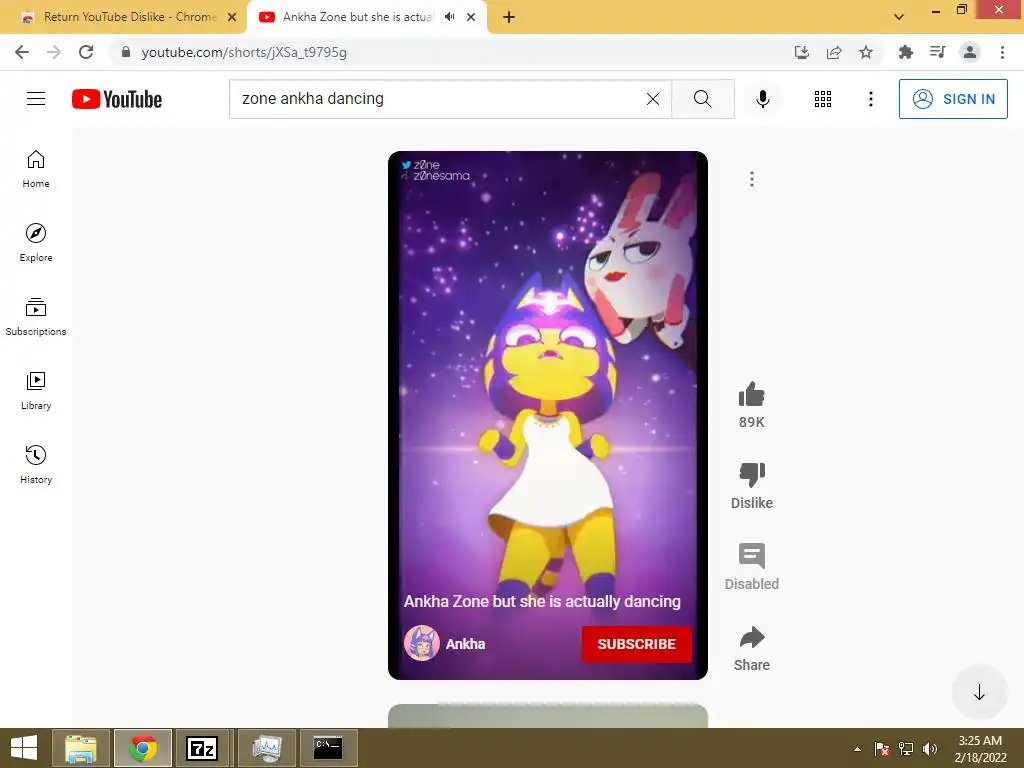
Task: Open Library in the sidebar
Action: tap(36, 391)
